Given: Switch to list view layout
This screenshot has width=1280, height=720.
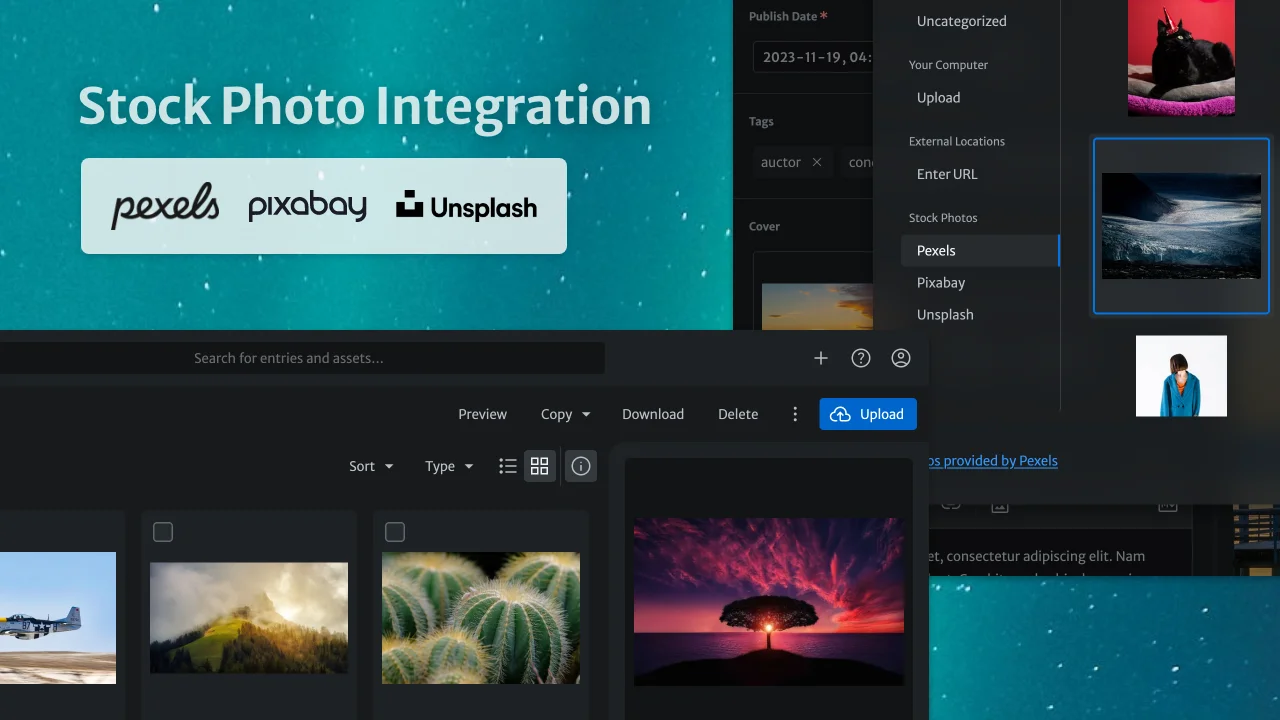Looking at the screenshot, I should pyautogui.click(x=508, y=466).
